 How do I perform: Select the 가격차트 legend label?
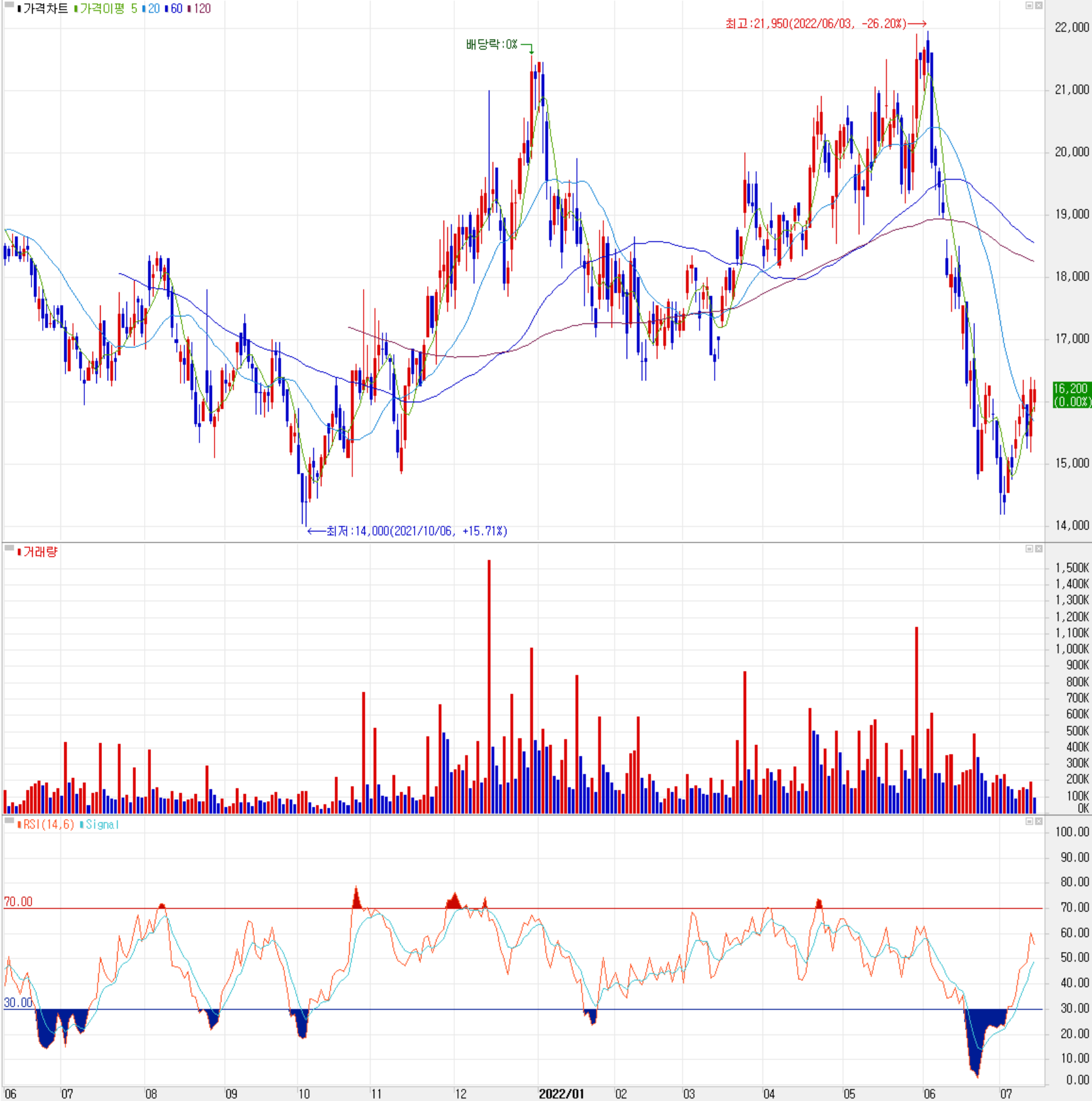click(45, 9)
